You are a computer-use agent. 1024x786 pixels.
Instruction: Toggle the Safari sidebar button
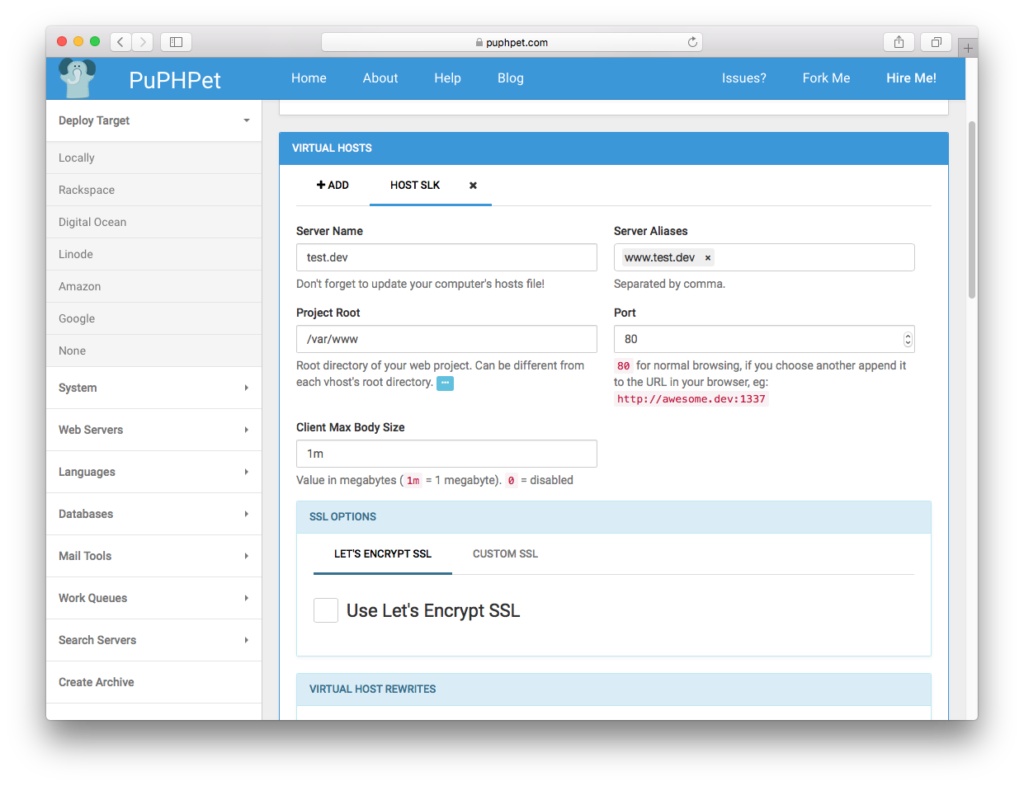coord(176,42)
